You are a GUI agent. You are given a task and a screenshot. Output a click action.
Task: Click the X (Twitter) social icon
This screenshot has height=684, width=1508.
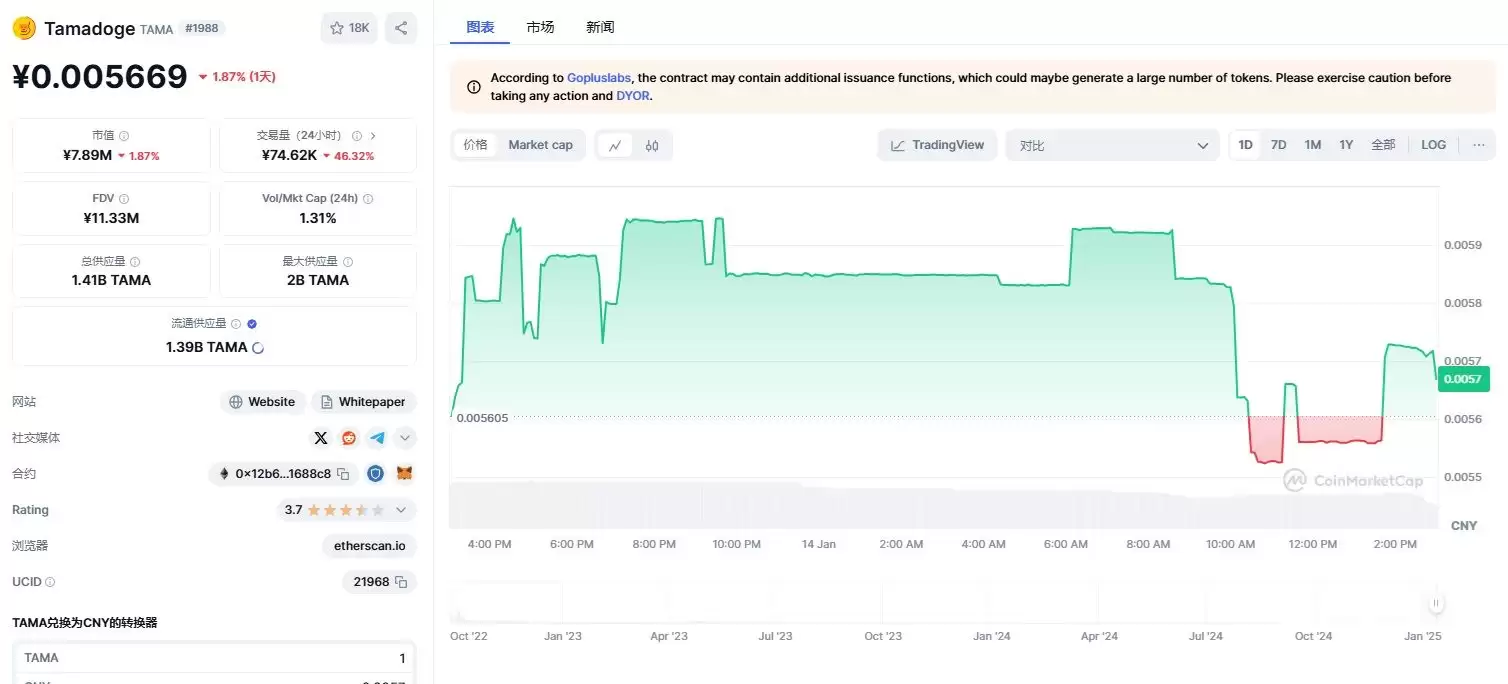click(320, 437)
